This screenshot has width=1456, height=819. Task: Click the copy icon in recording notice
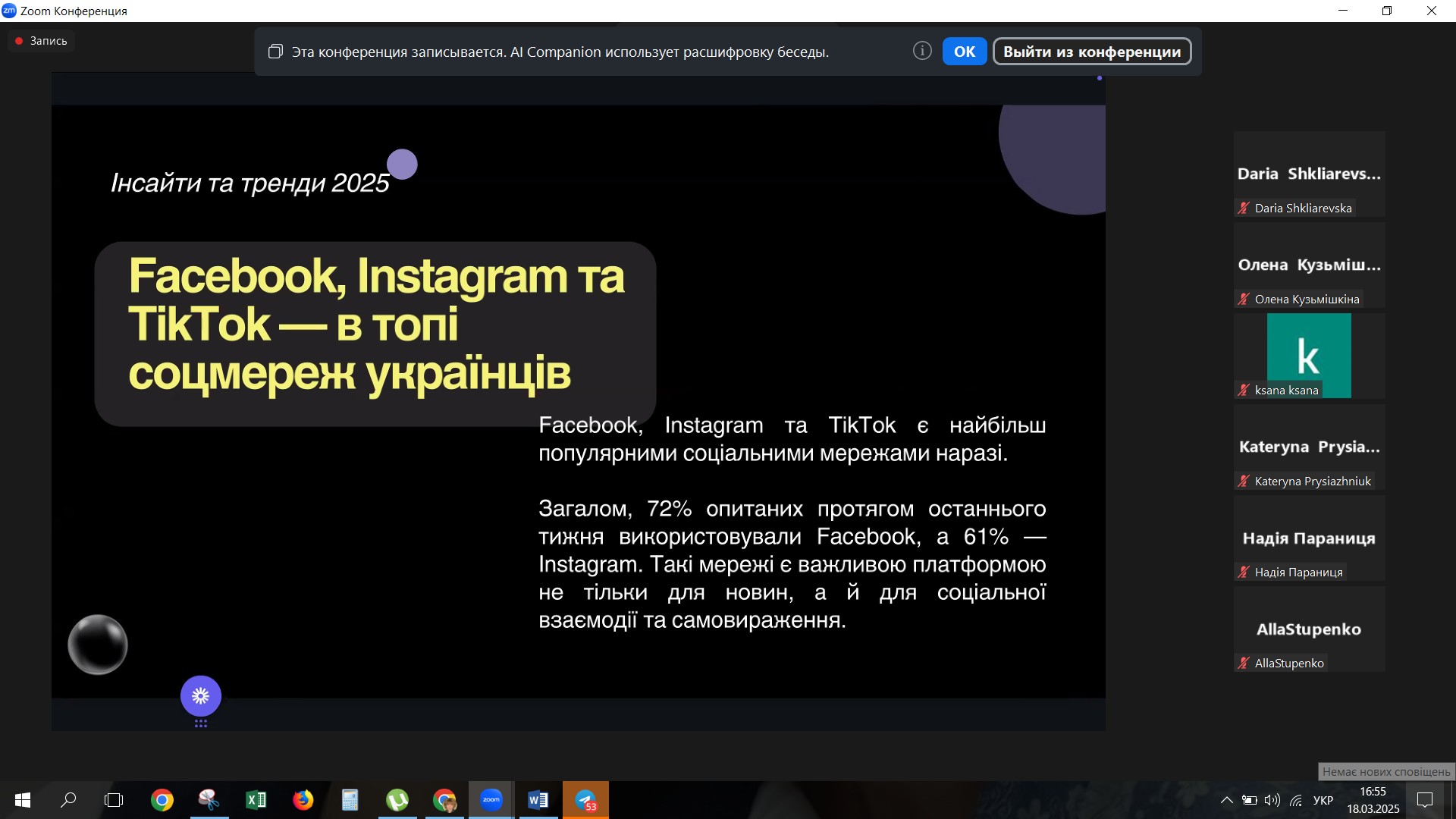click(275, 52)
